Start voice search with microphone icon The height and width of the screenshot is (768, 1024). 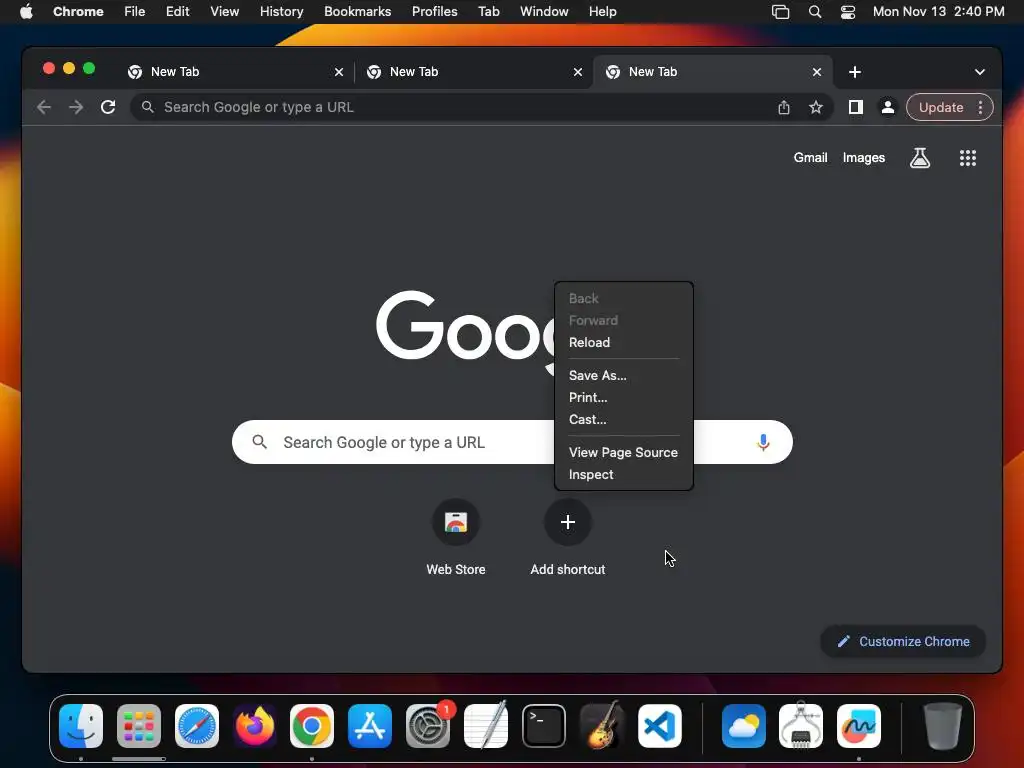tap(763, 442)
